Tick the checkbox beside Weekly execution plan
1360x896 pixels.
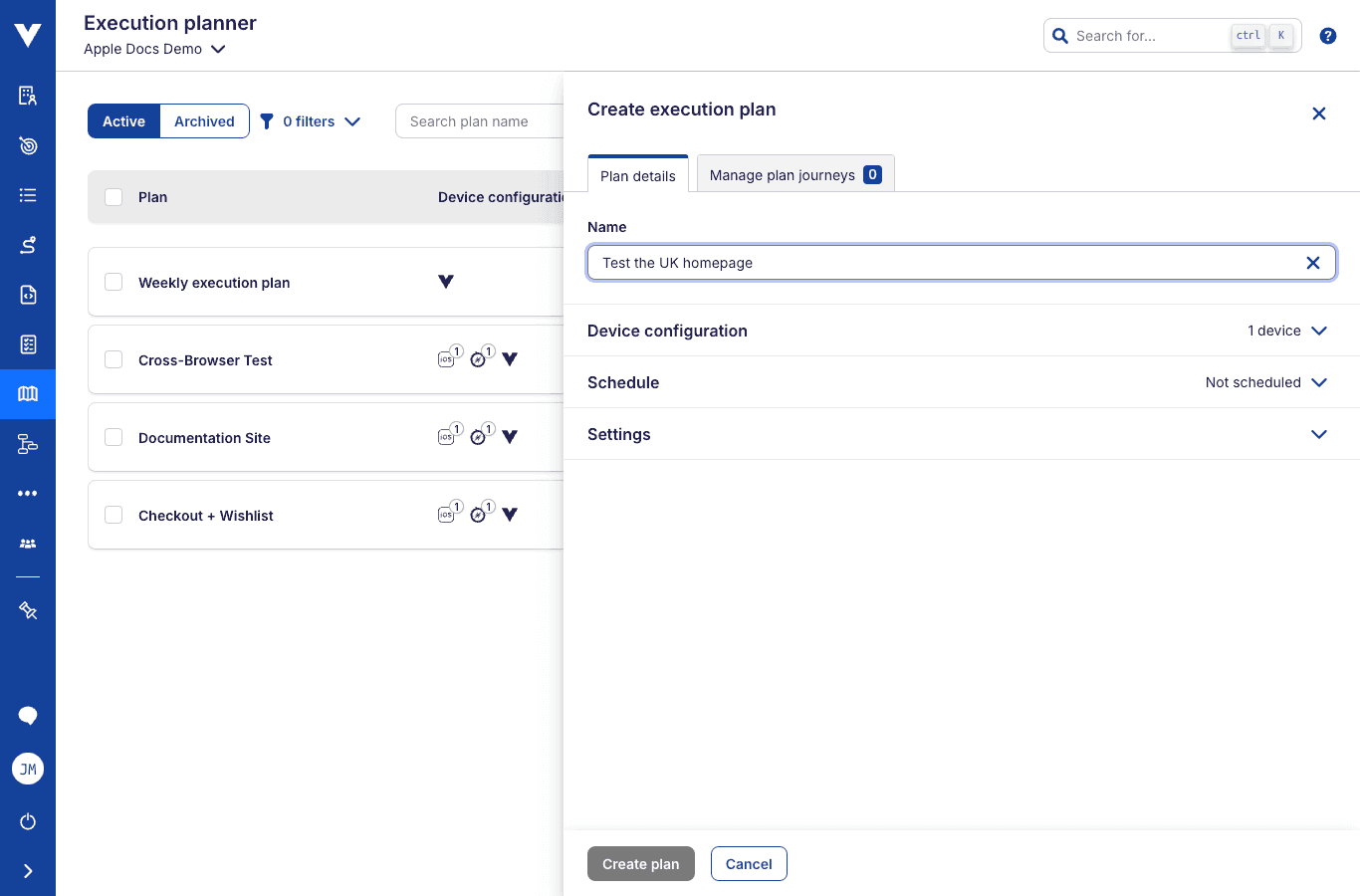pyautogui.click(x=113, y=282)
